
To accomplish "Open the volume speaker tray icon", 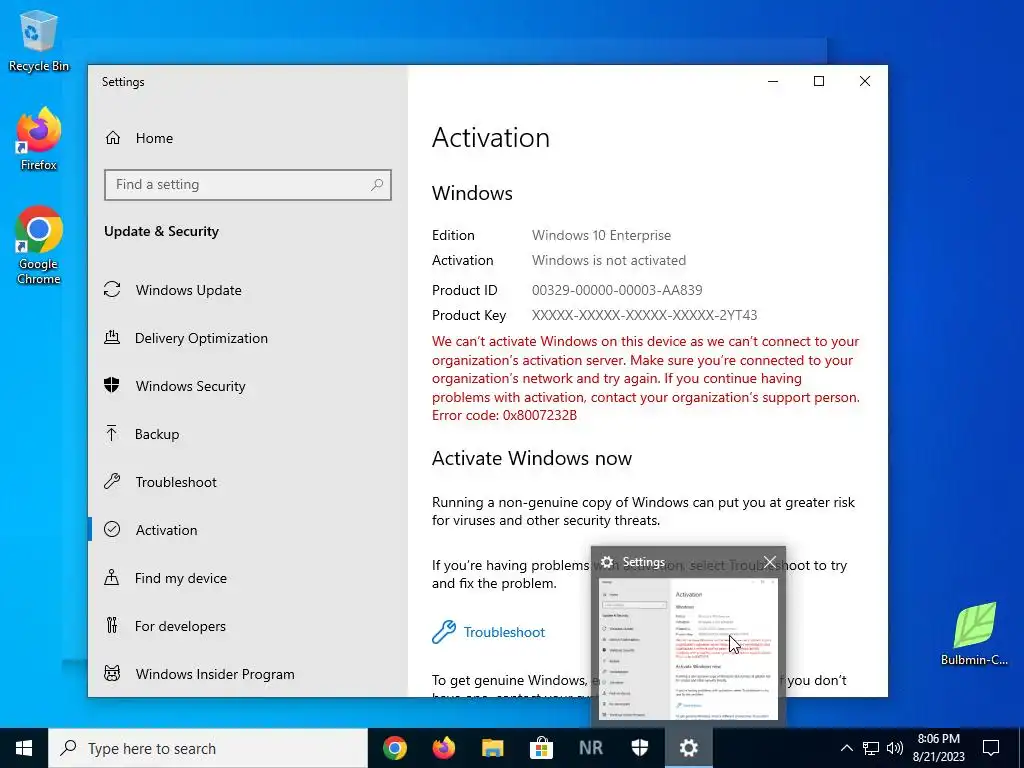I will (x=895, y=748).
